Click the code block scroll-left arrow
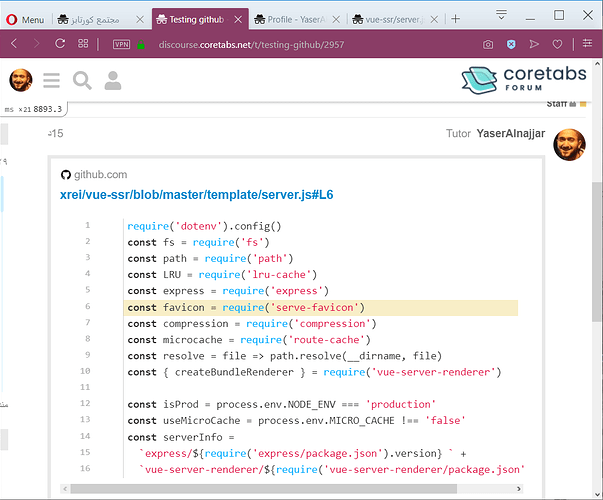Image resolution: width=603 pixels, height=500 pixels. click(65, 489)
